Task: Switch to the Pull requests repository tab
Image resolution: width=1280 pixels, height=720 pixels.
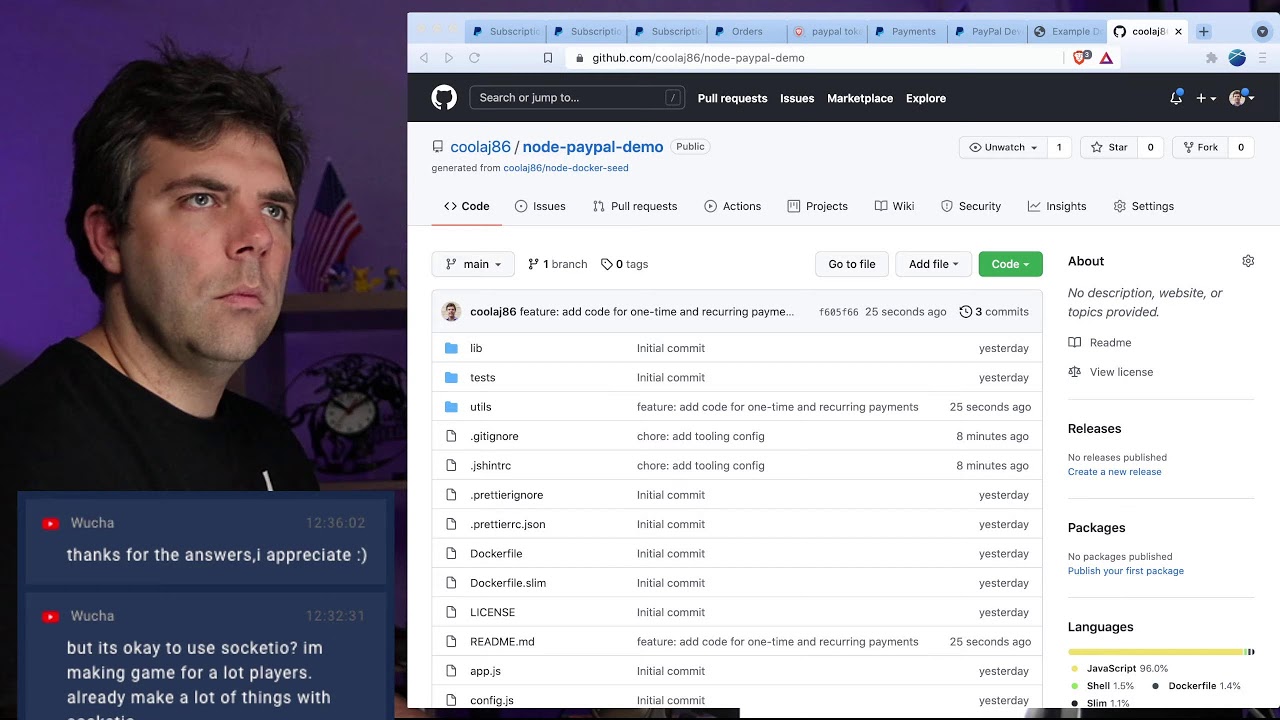Action: pyautogui.click(x=635, y=206)
